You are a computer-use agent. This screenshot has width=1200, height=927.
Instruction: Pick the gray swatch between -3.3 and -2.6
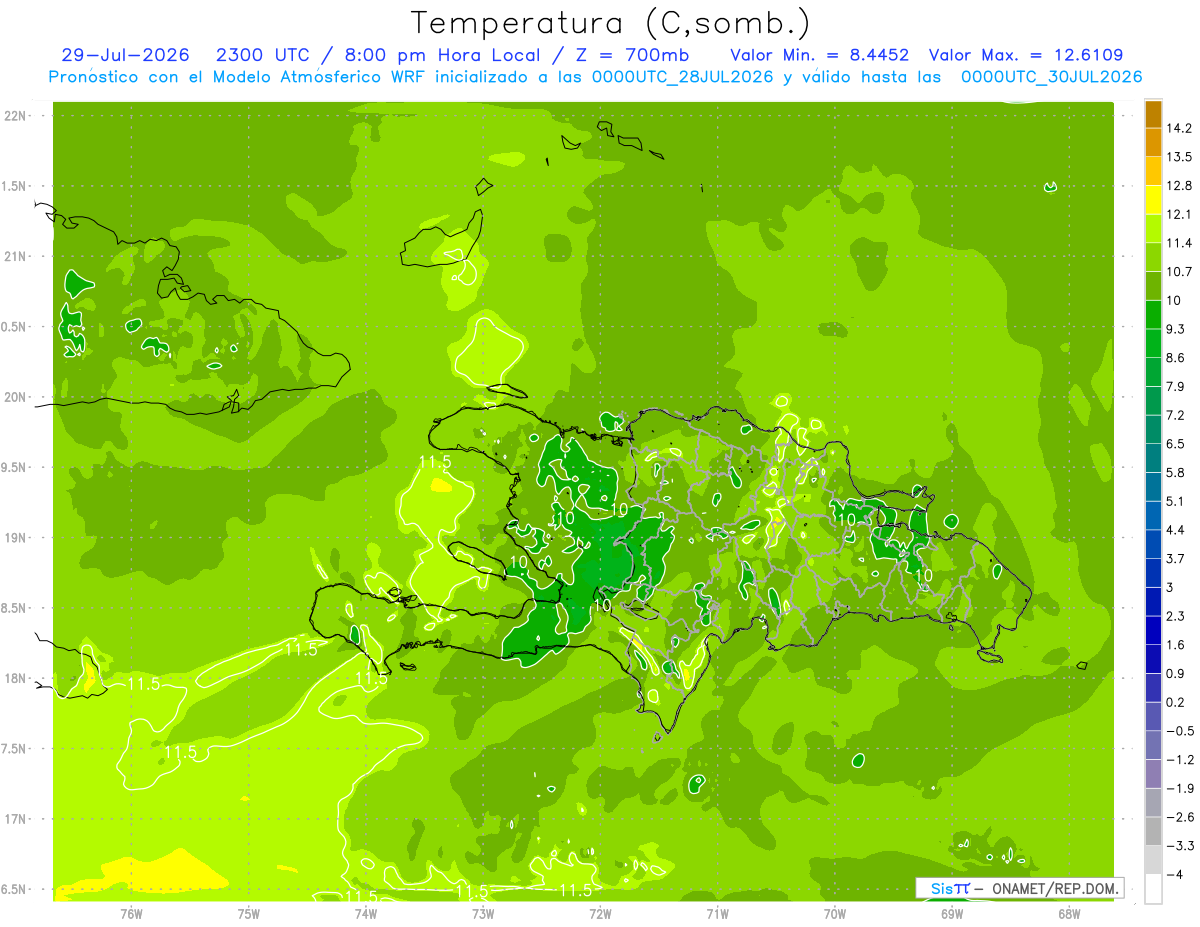1153,832
